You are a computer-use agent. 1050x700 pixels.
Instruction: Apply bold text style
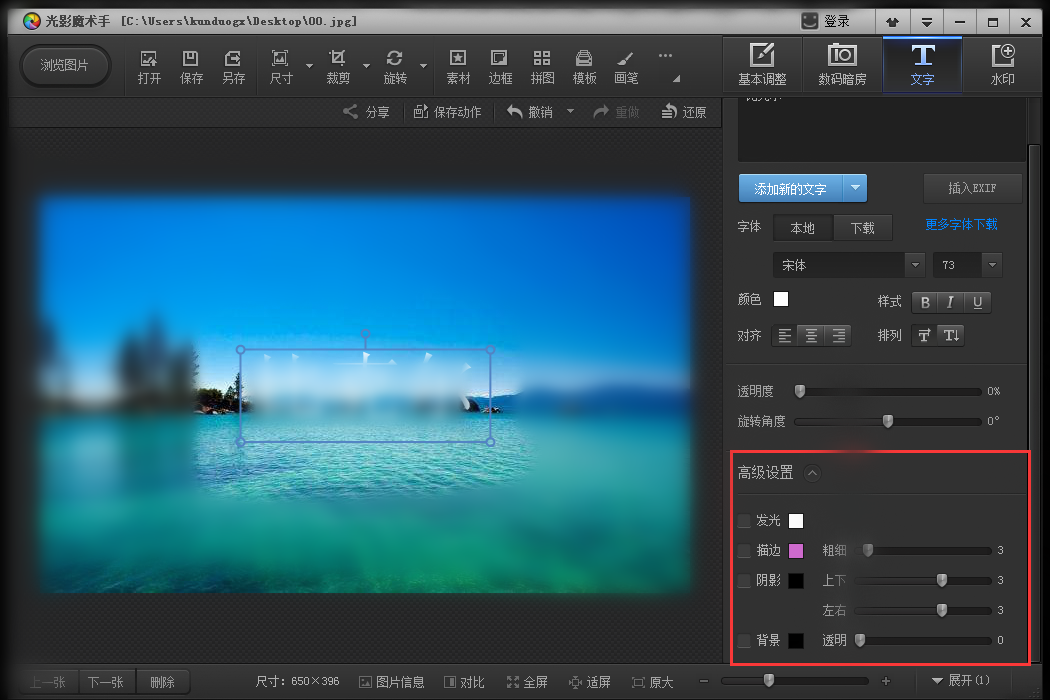pos(925,302)
